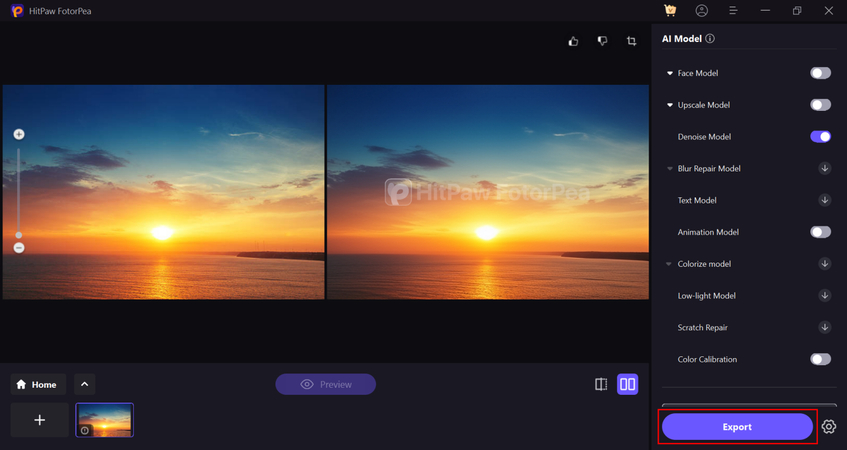Screen dimensions: 847x450
Task: Click the info badge on sunset thumbnail
Action: click(x=85, y=431)
